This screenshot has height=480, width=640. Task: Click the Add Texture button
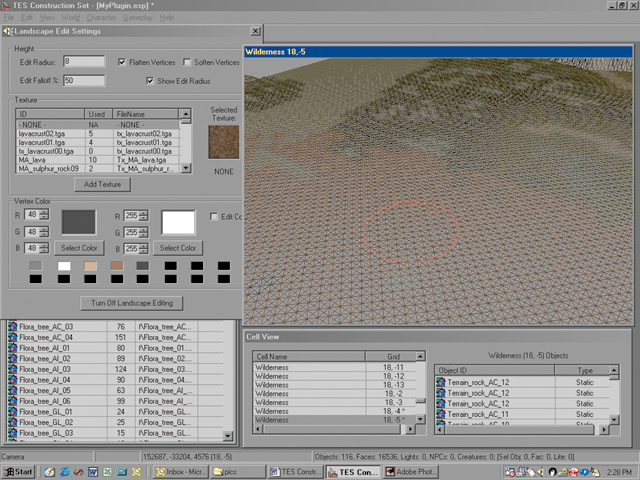pos(103,184)
